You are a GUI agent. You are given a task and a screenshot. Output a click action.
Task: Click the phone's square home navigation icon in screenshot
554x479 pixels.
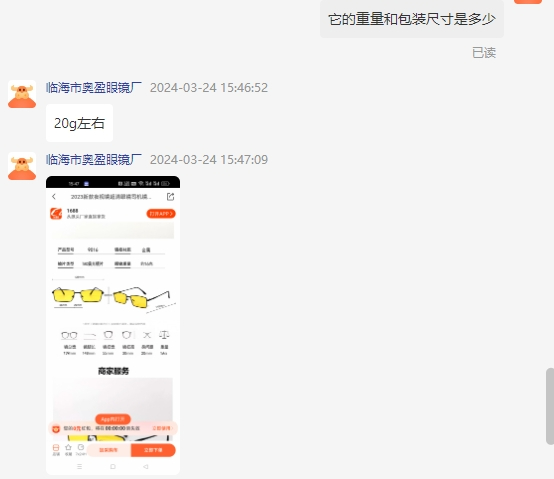point(113,467)
